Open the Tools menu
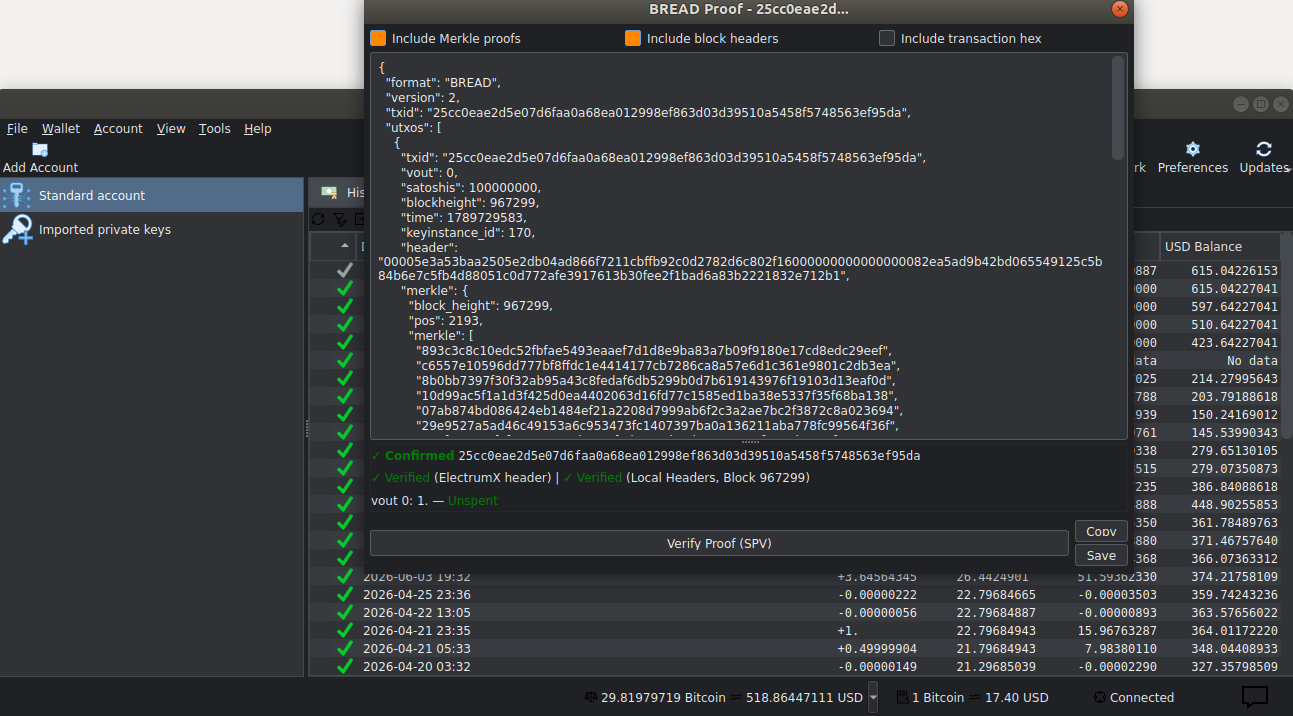Viewport: 1293px width, 716px height. pos(214,128)
